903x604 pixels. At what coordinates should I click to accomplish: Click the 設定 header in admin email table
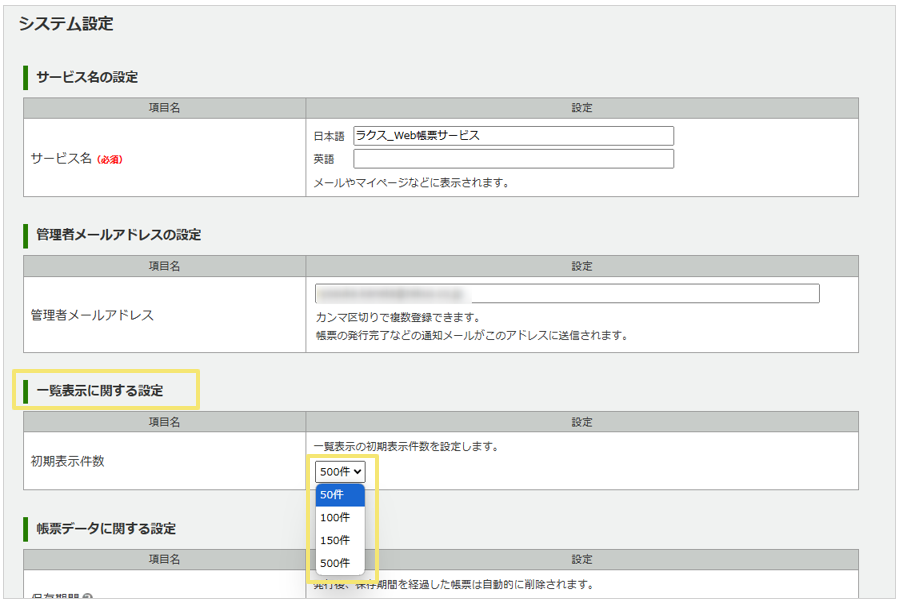(582, 266)
